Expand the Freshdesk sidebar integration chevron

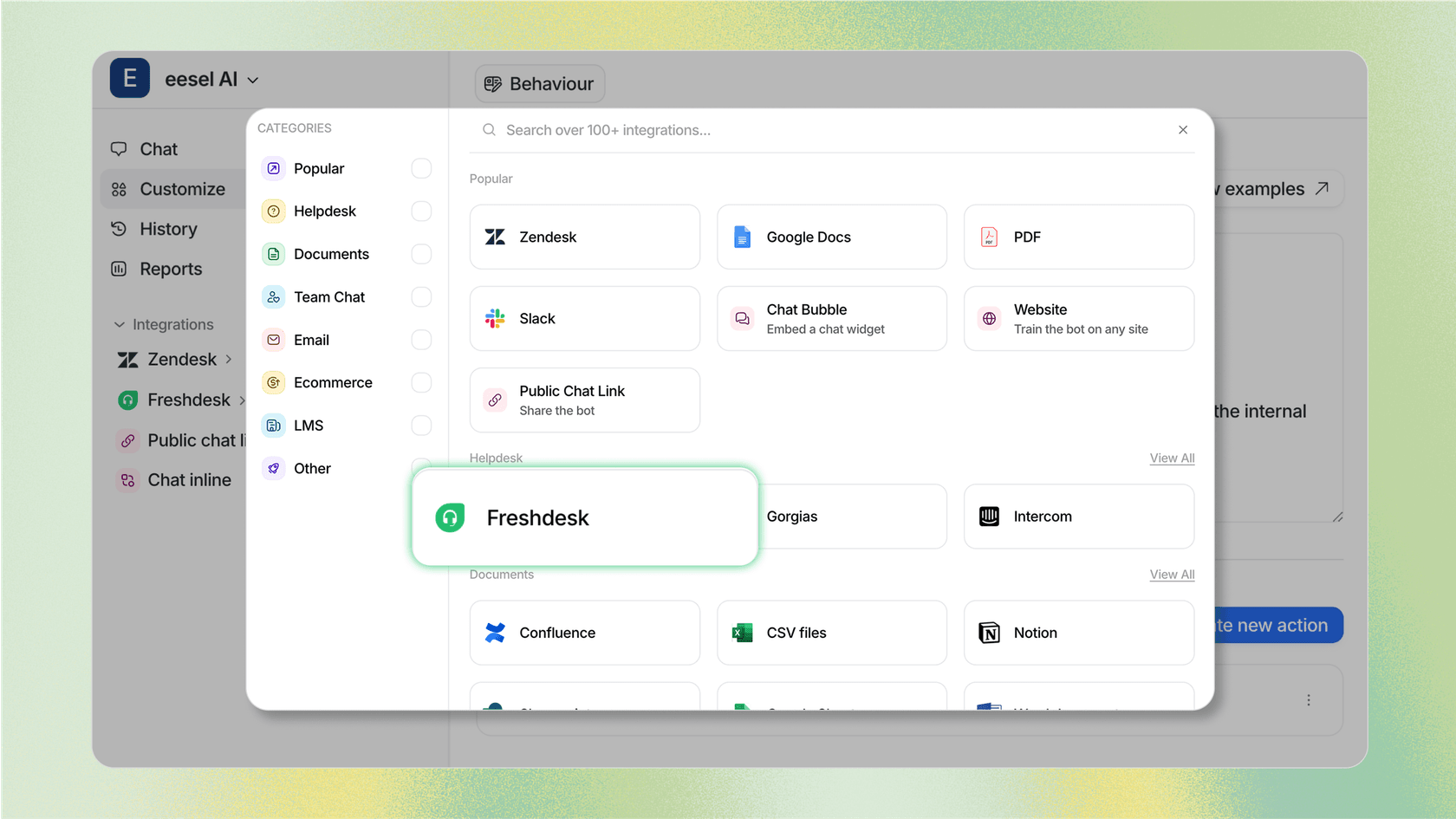point(242,400)
